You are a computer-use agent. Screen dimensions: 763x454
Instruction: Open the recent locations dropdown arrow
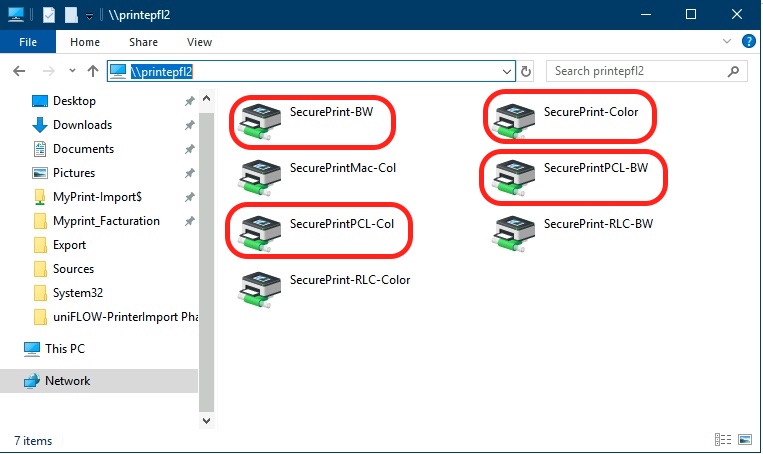tap(72, 71)
